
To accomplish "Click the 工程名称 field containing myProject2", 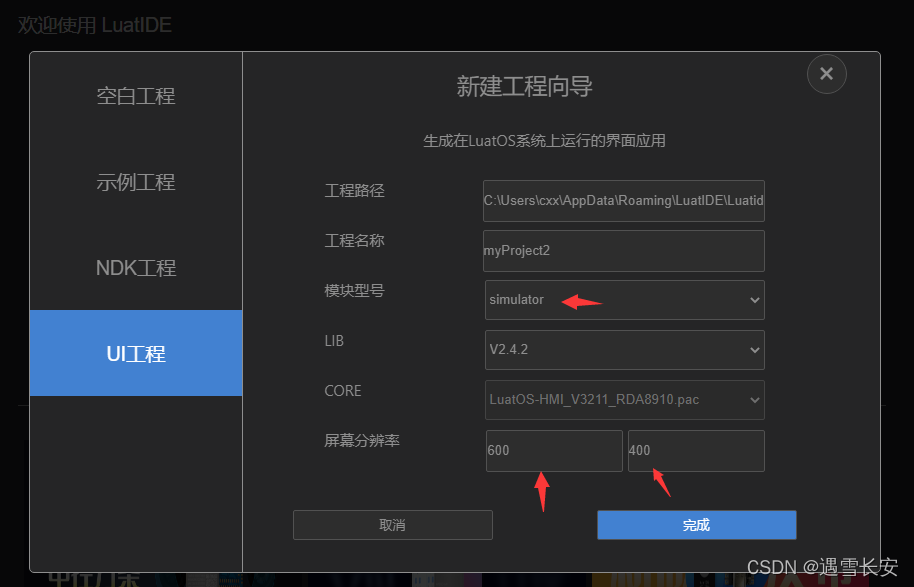I will point(624,251).
